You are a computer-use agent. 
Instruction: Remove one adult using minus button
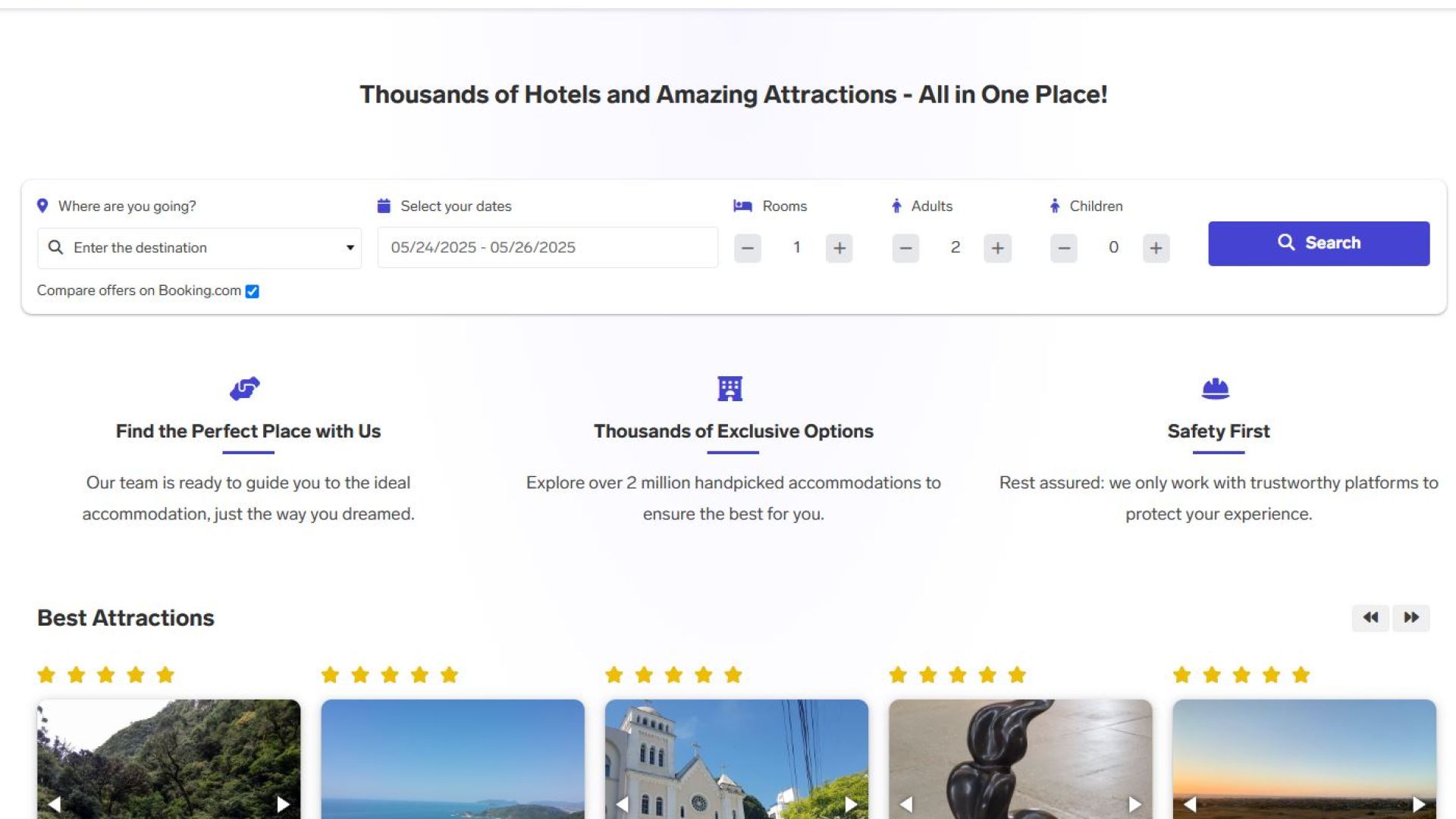pyautogui.click(x=905, y=248)
